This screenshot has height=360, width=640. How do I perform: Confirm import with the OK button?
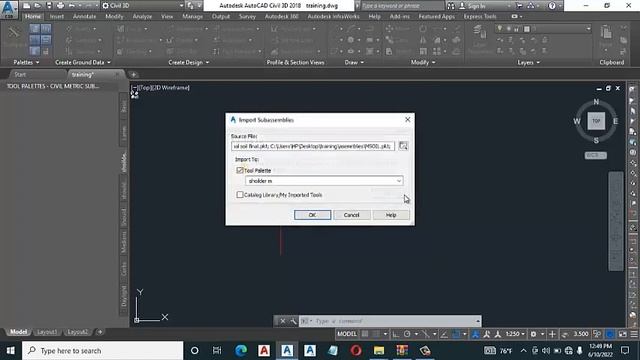pyautogui.click(x=312, y=215)
